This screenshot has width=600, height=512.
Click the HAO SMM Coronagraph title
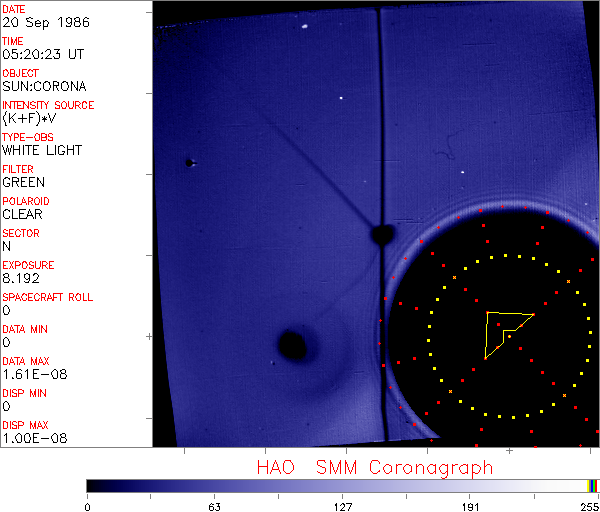(x=374, y=467)
